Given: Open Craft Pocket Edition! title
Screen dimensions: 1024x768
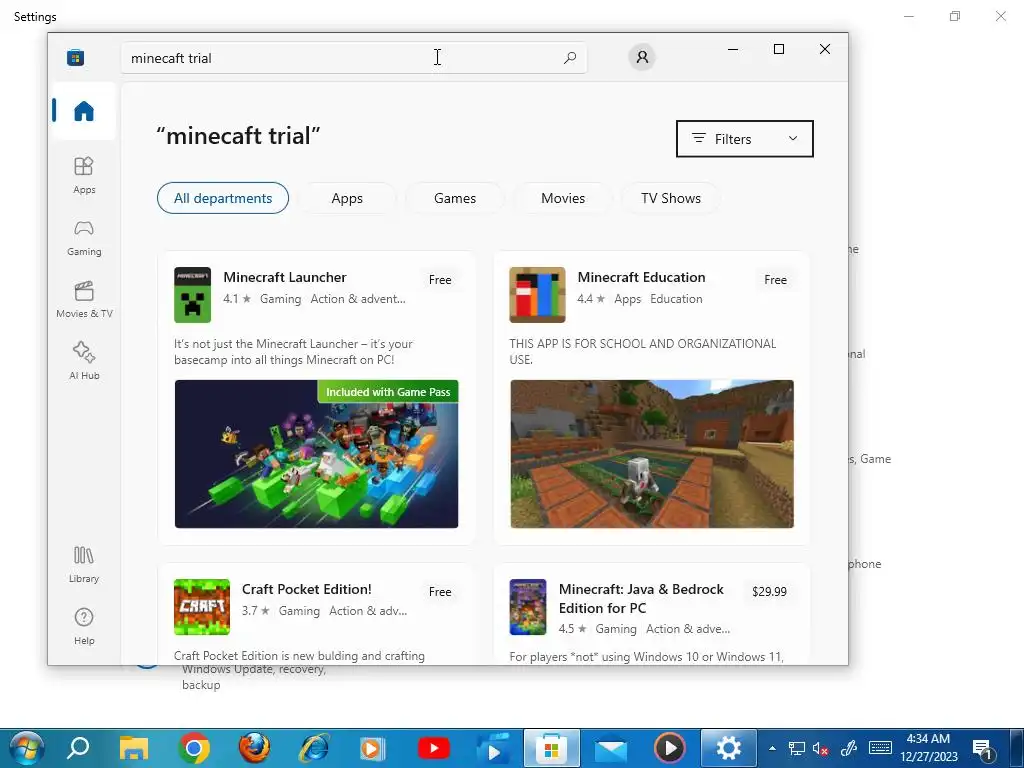Looking at the screenshot, I should 306,589.
